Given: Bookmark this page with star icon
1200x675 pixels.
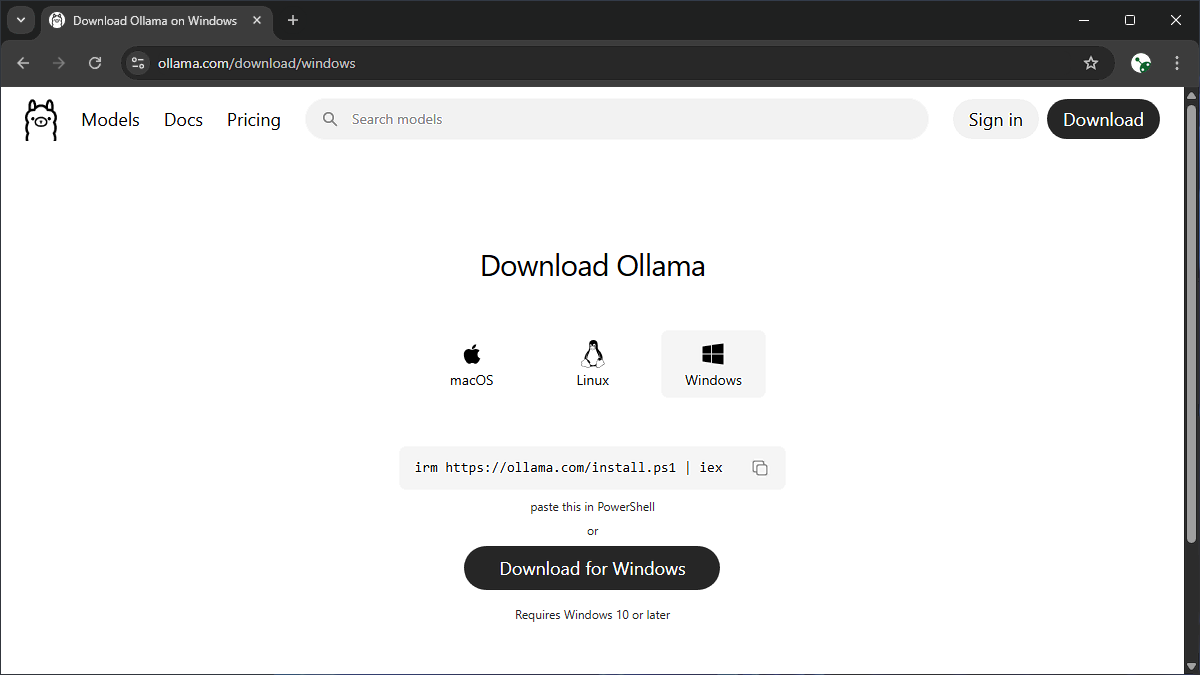Looking at the screenshot, I should [1091, 63].
